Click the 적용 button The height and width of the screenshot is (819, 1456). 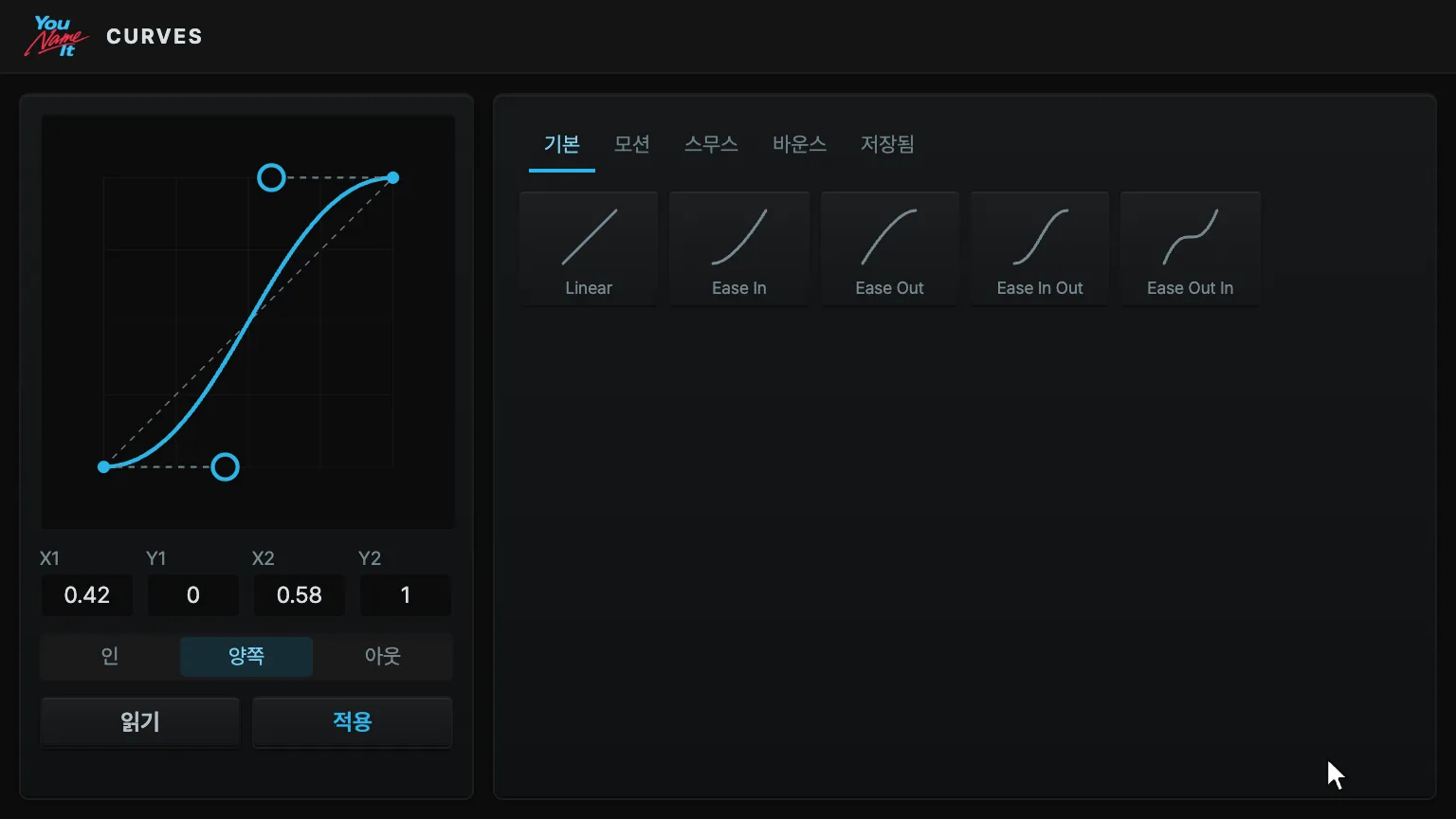click(x=353, y=722)
